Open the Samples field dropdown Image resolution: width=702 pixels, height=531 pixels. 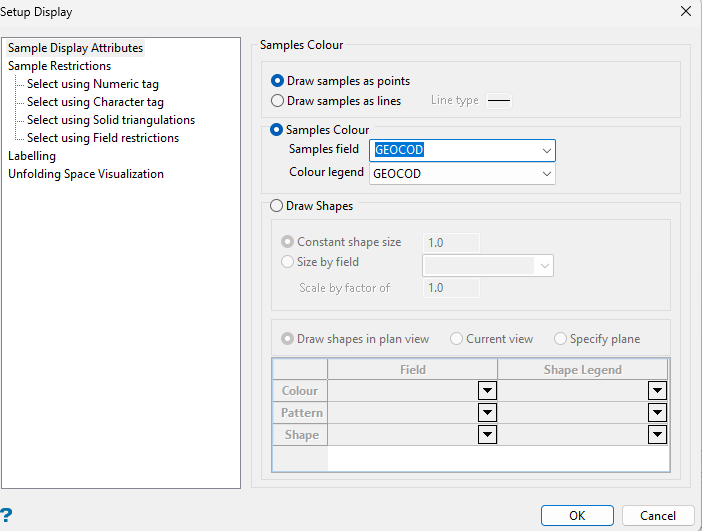pyautogui.click(x=546, y=150)
